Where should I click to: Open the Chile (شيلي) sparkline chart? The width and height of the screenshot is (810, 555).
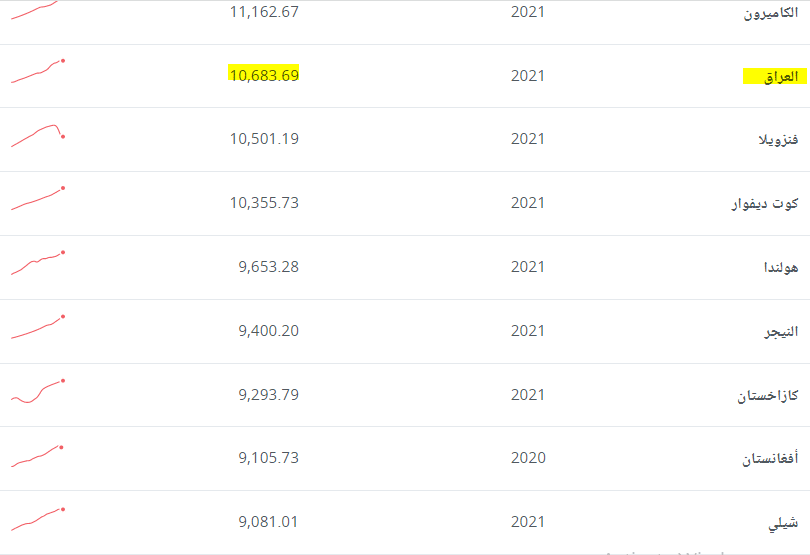pyautogui.click(x=38, y=518)
